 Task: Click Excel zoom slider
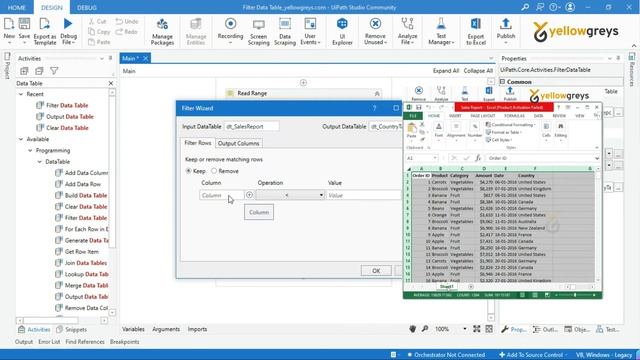coord(575,295)
